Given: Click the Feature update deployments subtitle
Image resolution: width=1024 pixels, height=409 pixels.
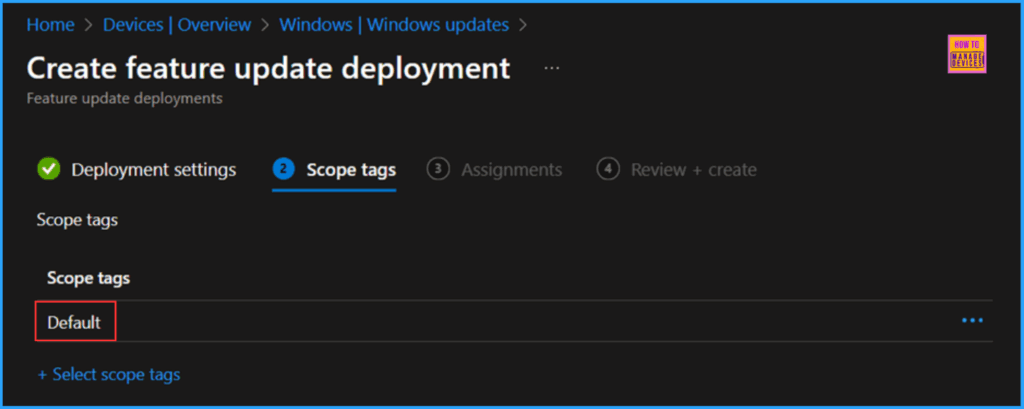Looking at the screenshot, I should click(124, 99).
